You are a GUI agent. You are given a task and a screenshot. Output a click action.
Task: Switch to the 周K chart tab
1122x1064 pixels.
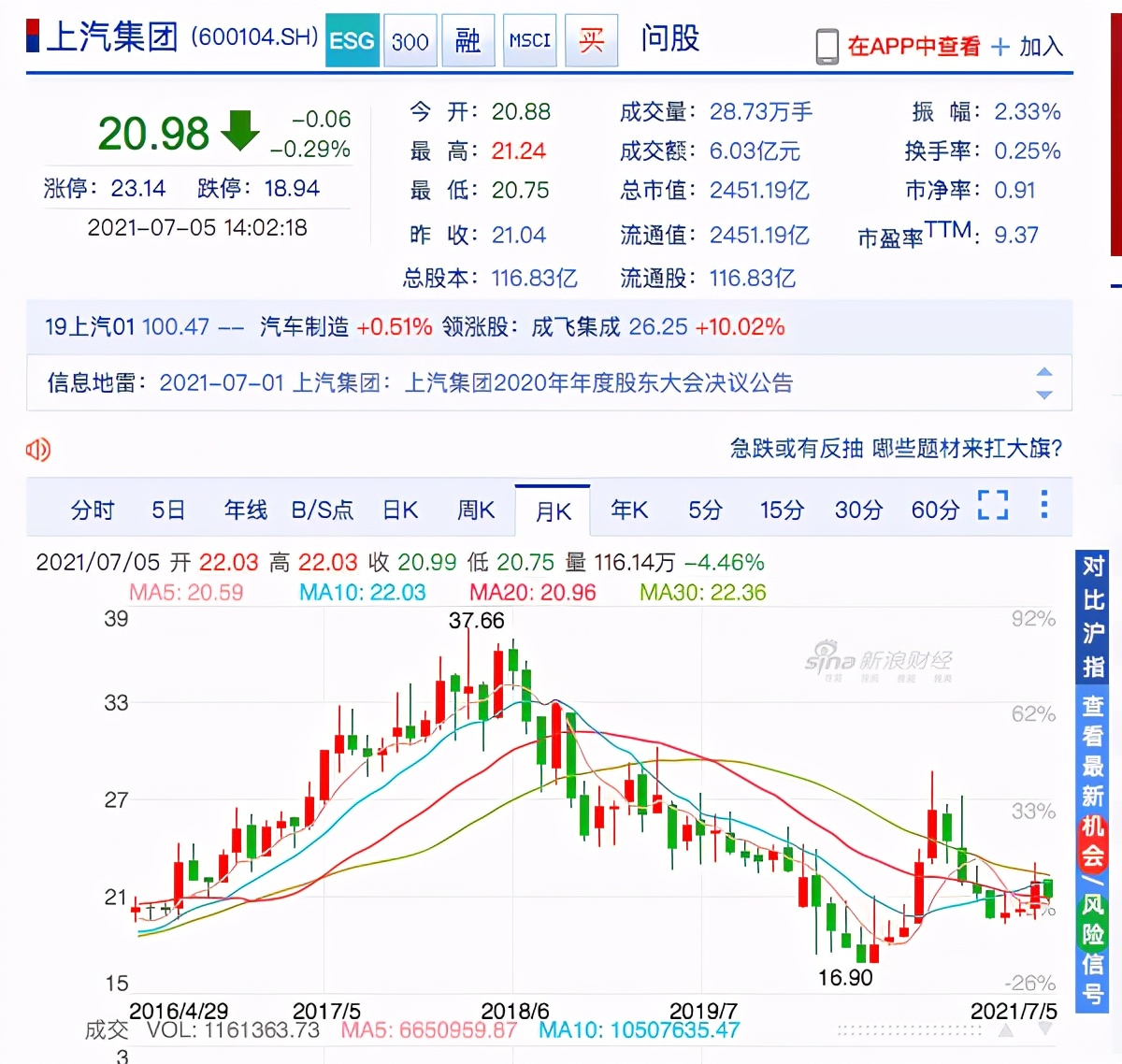(x=476, y=510)
